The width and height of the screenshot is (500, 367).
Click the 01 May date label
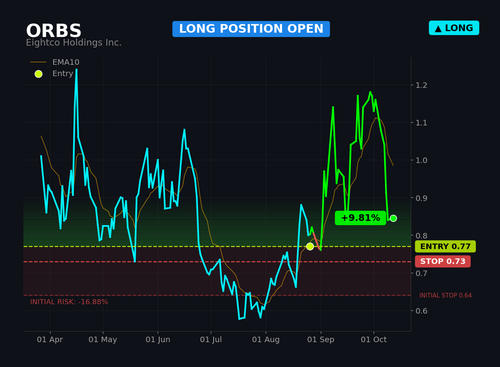pyautogui.click(x=103, y=340)
